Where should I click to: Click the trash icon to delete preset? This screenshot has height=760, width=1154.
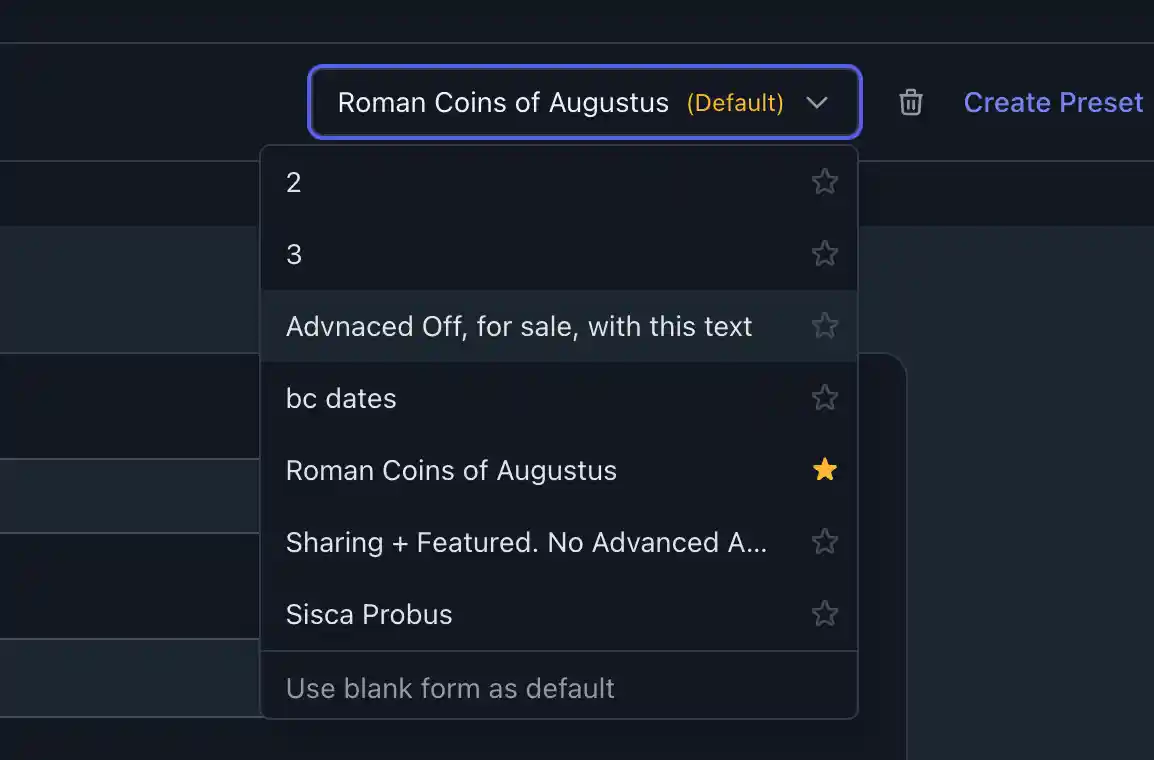[x=910, y=102]
